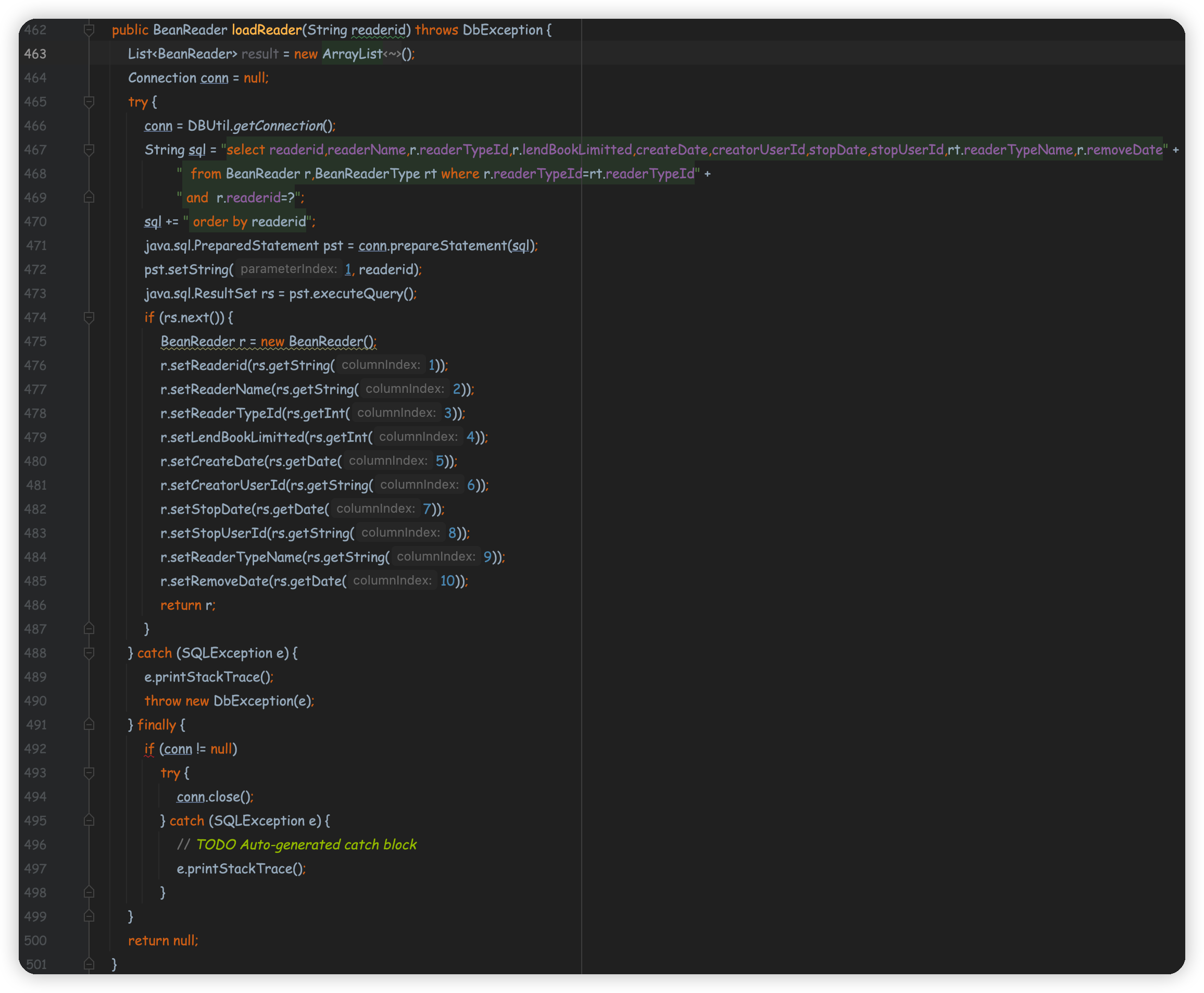1204x993 pixels.
Task: Click the method end fold marker at line 501
Action: click(89, 964)
